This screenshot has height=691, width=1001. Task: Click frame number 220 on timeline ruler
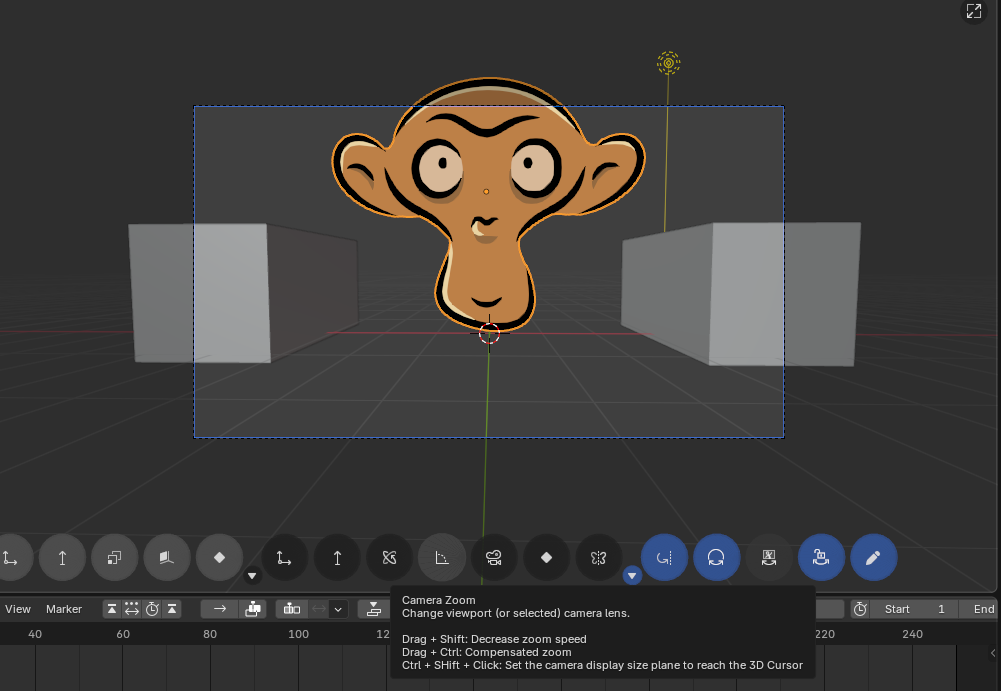[825, 634]
